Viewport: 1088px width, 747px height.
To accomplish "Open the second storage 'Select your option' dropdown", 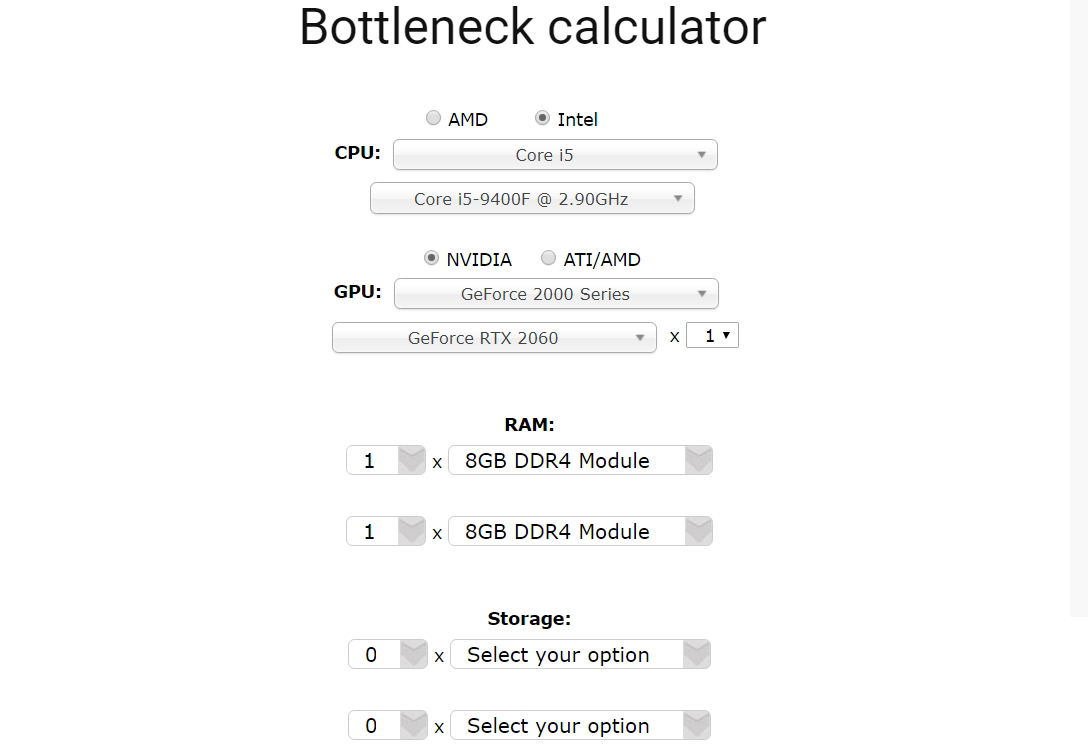I will click(580, 725).
